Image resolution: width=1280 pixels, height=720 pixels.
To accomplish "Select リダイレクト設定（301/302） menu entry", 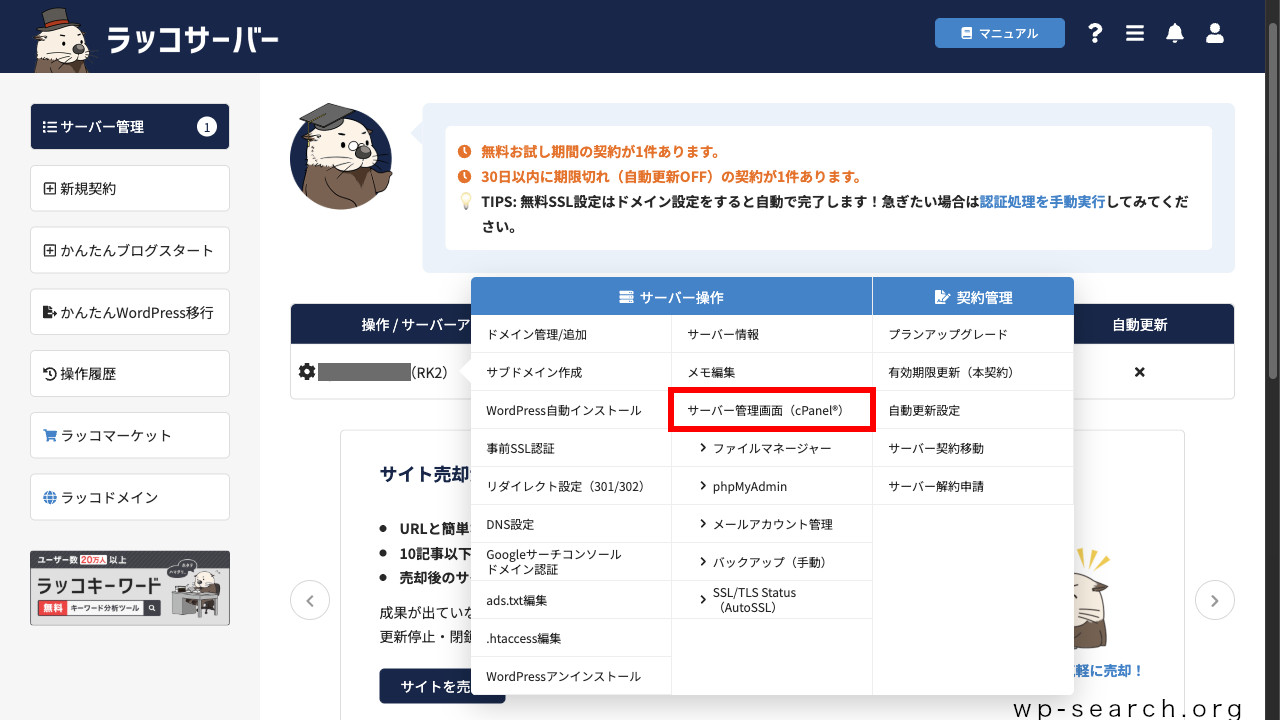I will click(571, 486).
